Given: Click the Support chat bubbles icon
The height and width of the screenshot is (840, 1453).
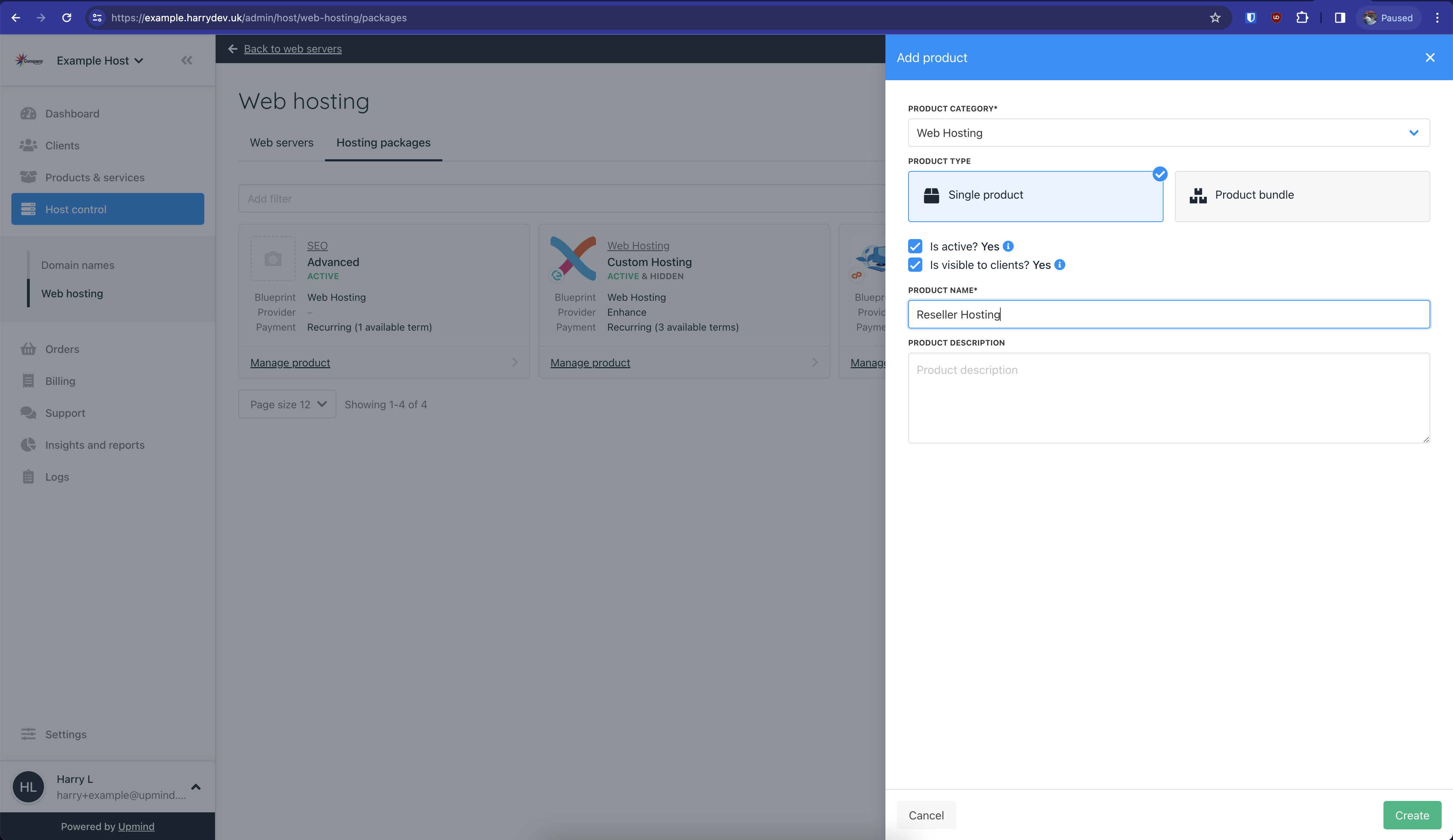Looking at the screenshot, I should coord(28,413).
